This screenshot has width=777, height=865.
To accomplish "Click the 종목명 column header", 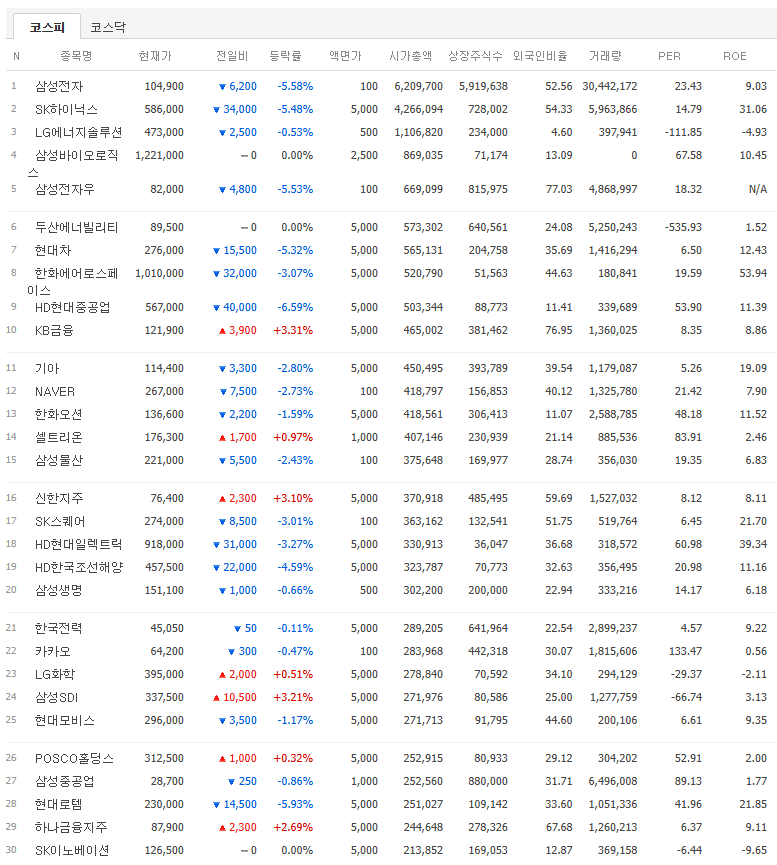I will [x=76, y=56].
